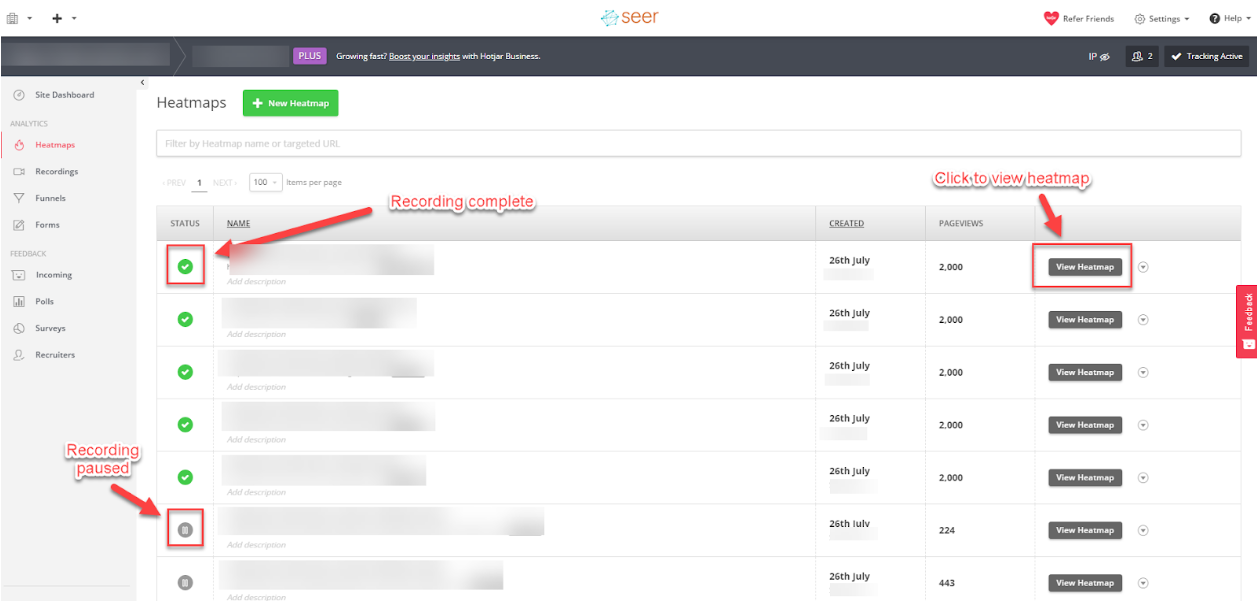Expand the 100 items per page dropdown

point(264,182)
